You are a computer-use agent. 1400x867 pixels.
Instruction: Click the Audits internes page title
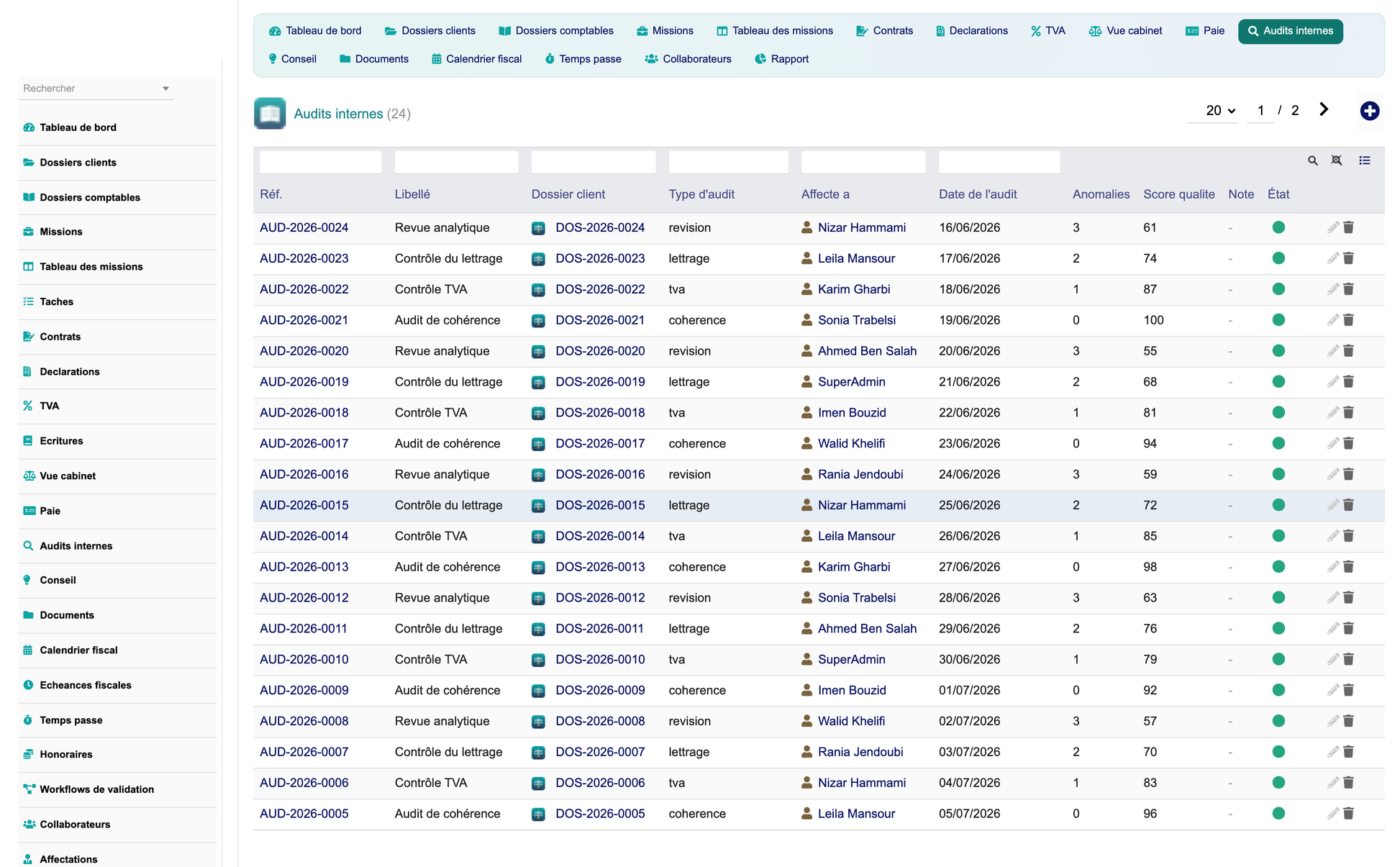tap(338, 114)
